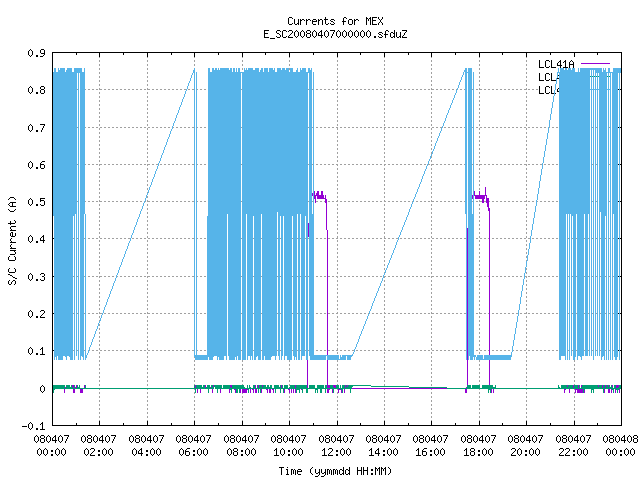The height and width of the screenshot is (480, 640).
Task: Click the 22:00 x-axis time label
Action: [x=573, y=452]
